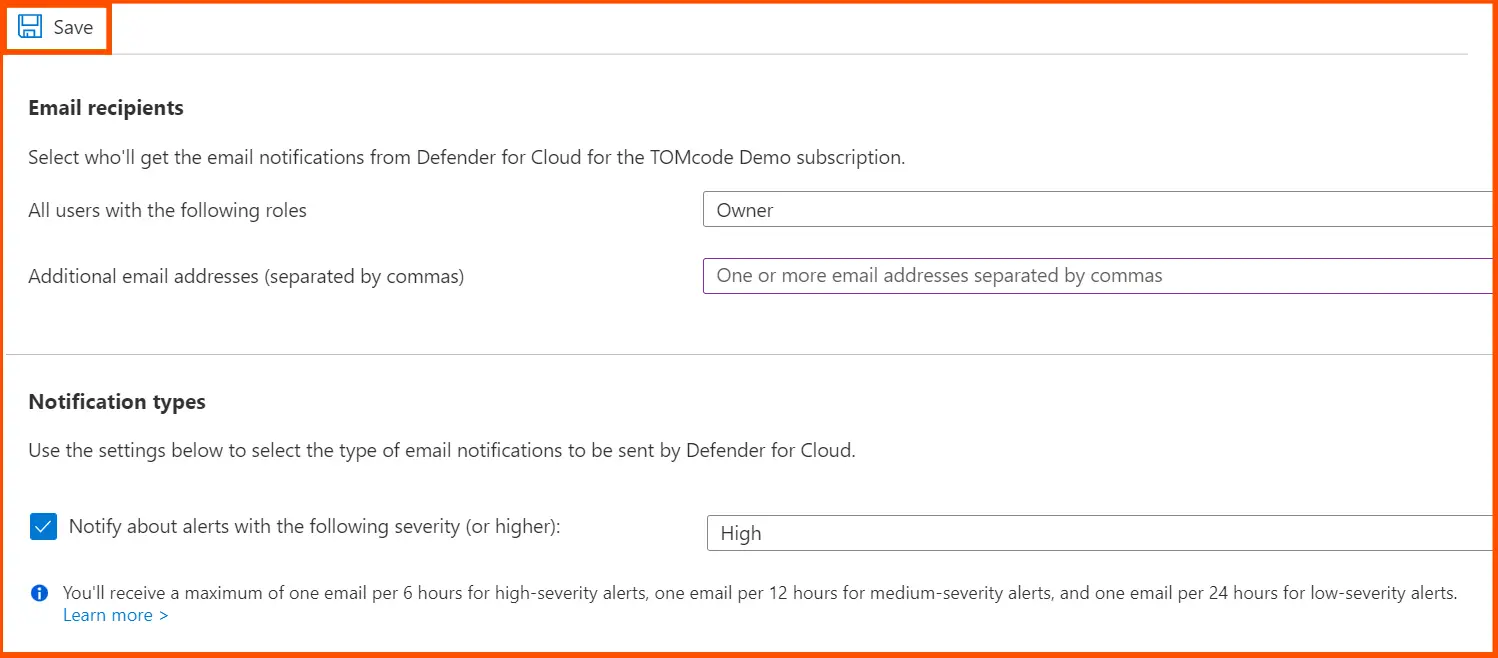Open the roles dropdown showing Owner
Screen dimensions: 1498x658
1100,210
